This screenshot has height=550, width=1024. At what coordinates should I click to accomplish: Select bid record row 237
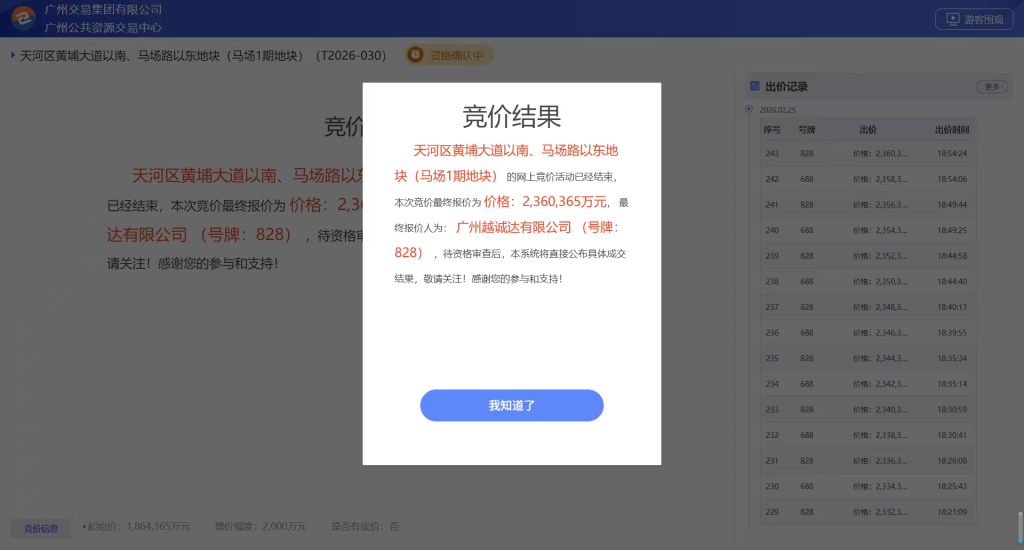click(x=868, y=307)
